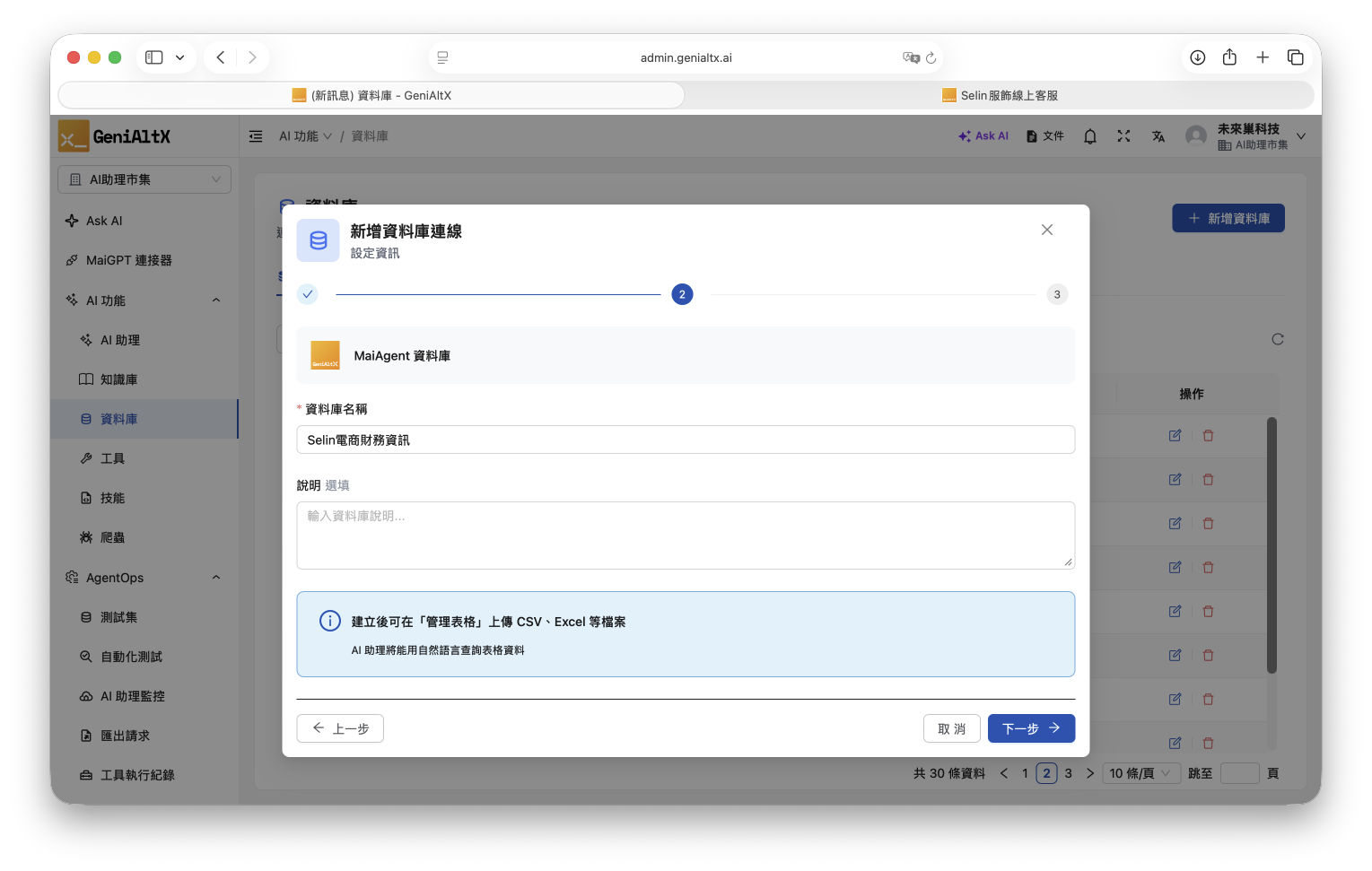
Task: Toggle fullscreen mode icon in header
Action: coord(1123,136)
